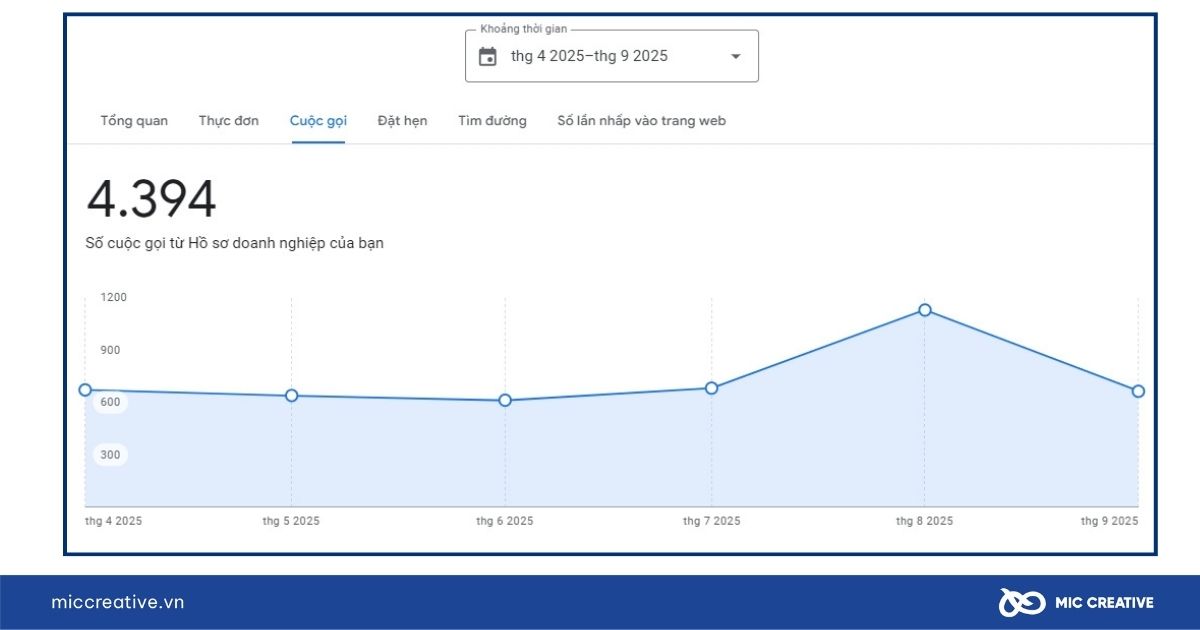Open the Khoảng thời gian date range dropdown

click(x=610, y=56)
